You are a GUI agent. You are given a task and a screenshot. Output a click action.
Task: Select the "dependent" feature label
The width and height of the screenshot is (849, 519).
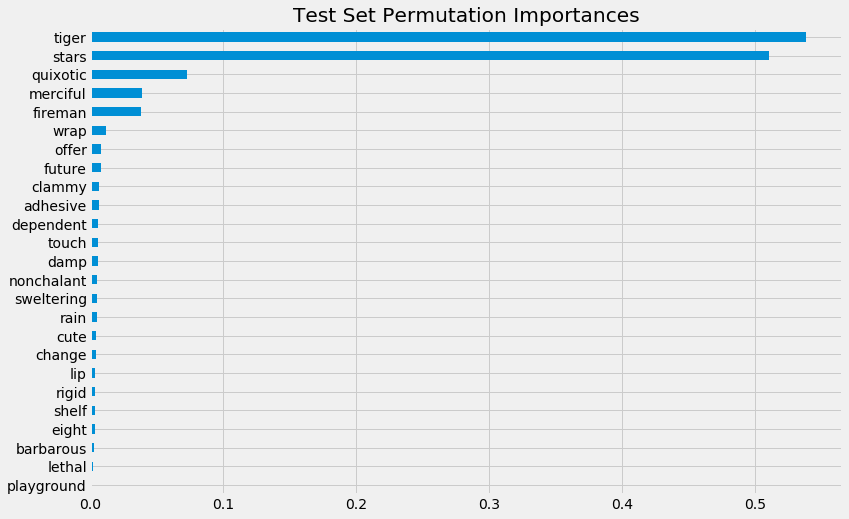[x=49, y=225]
